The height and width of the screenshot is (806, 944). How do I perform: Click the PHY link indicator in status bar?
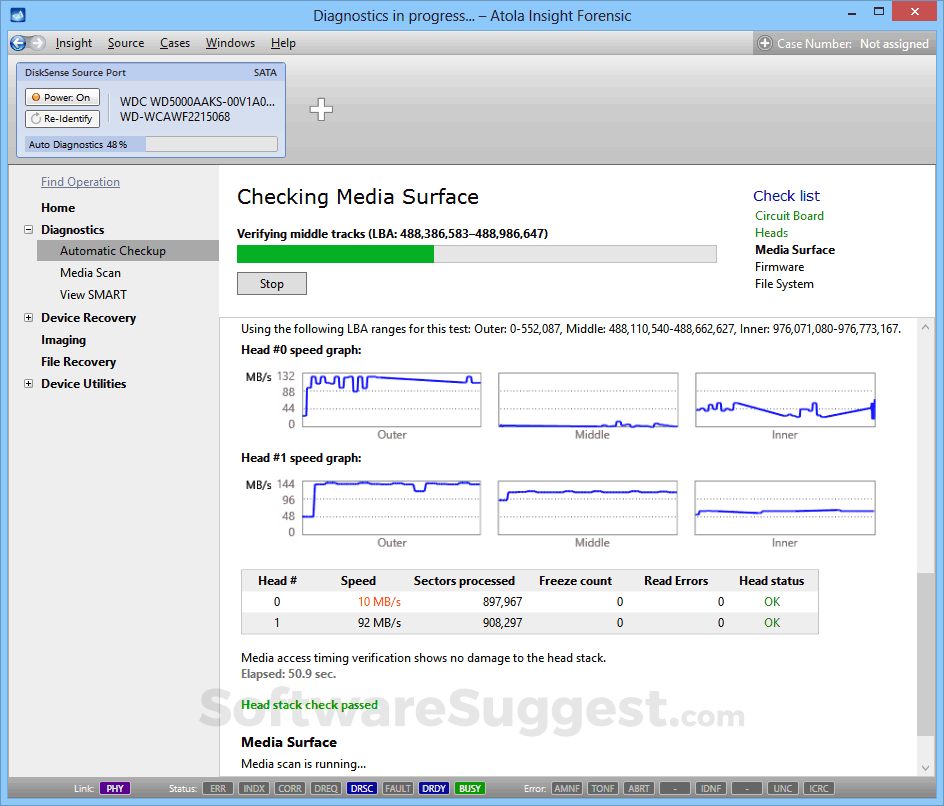114,788
